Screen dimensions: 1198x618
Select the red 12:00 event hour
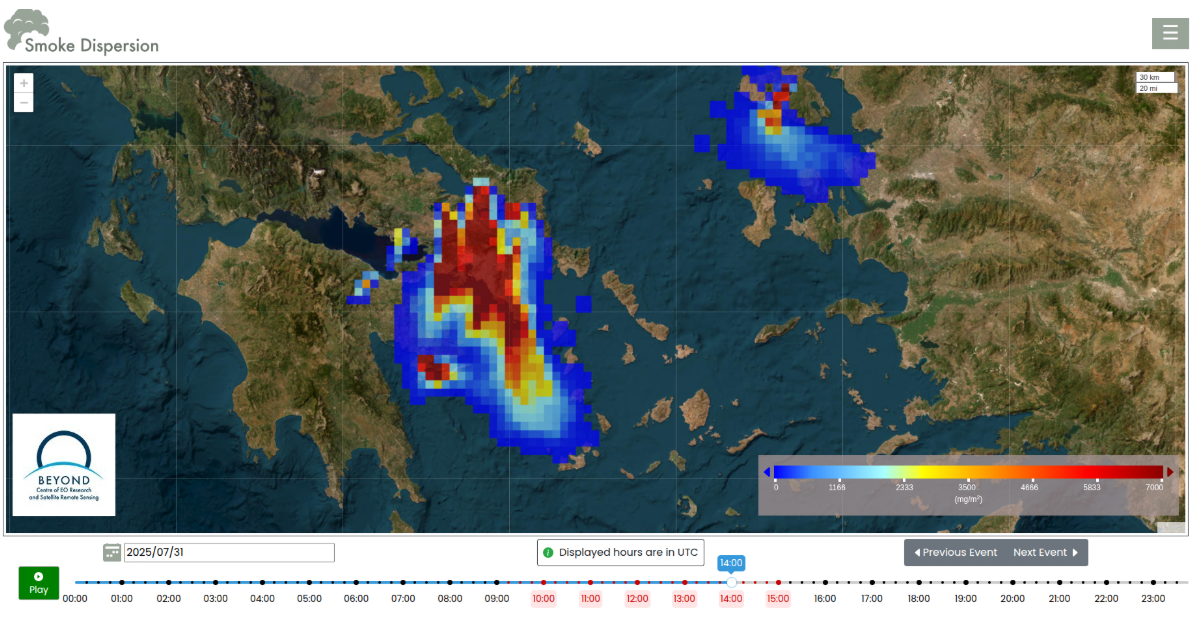coord(637,598)
